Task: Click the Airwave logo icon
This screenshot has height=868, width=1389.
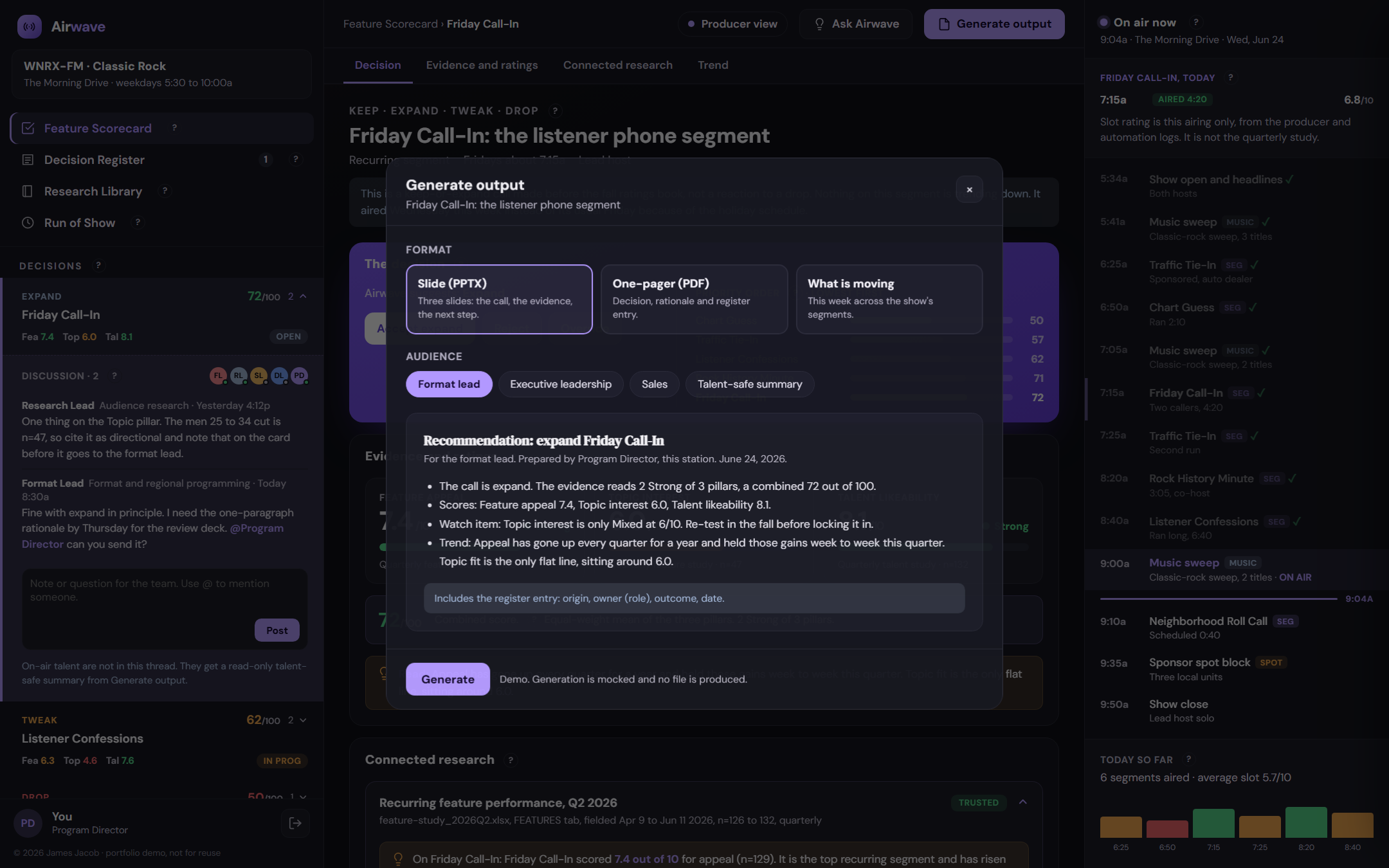Action: (29, 26)
